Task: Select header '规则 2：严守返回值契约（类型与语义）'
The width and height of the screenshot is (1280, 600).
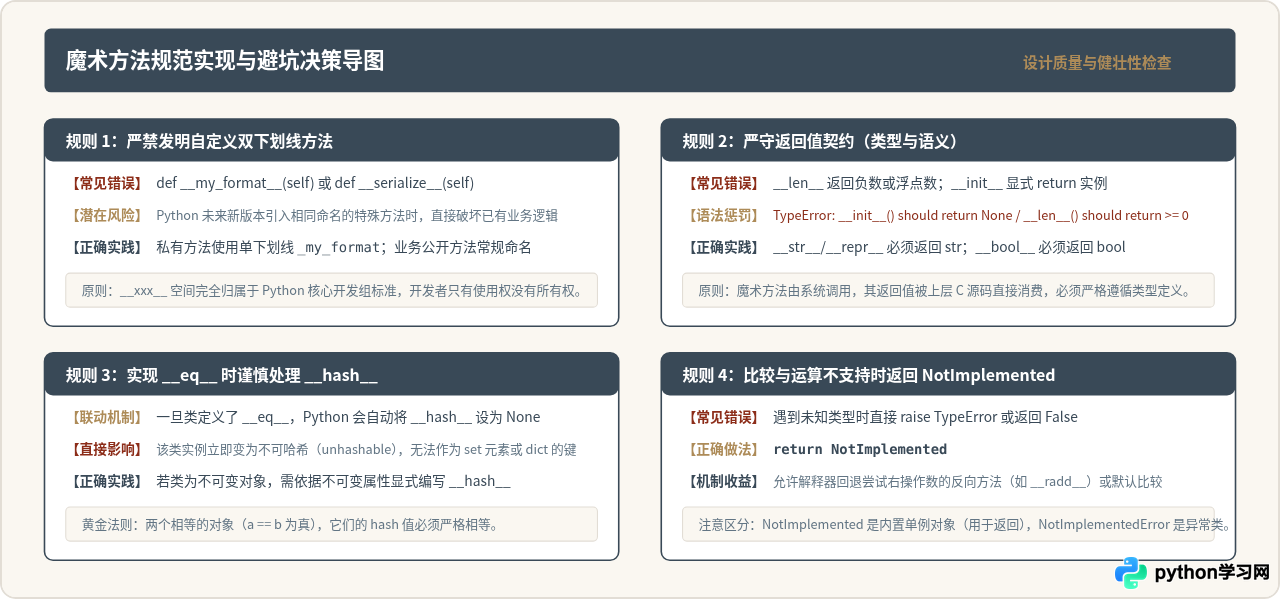Action: pyautogui.click(x=948, y=140)
